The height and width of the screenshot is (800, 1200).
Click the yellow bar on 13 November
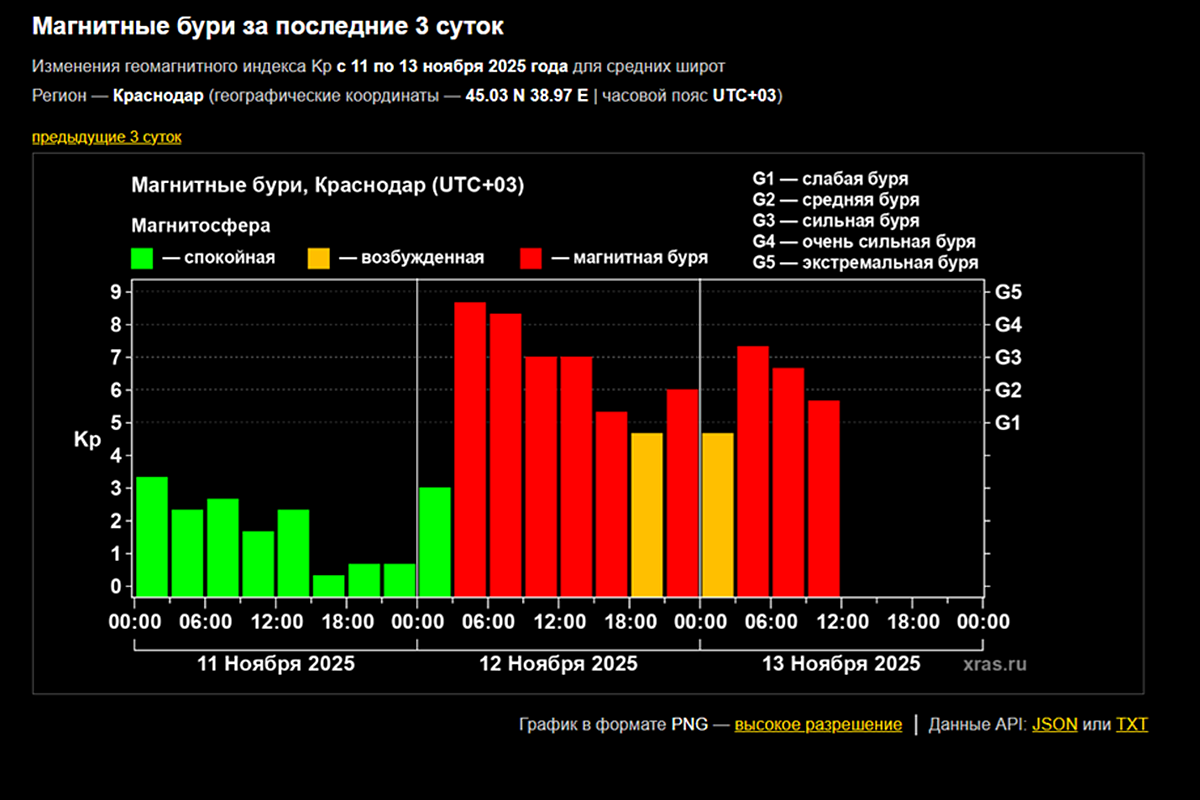(x=718, y=514)
